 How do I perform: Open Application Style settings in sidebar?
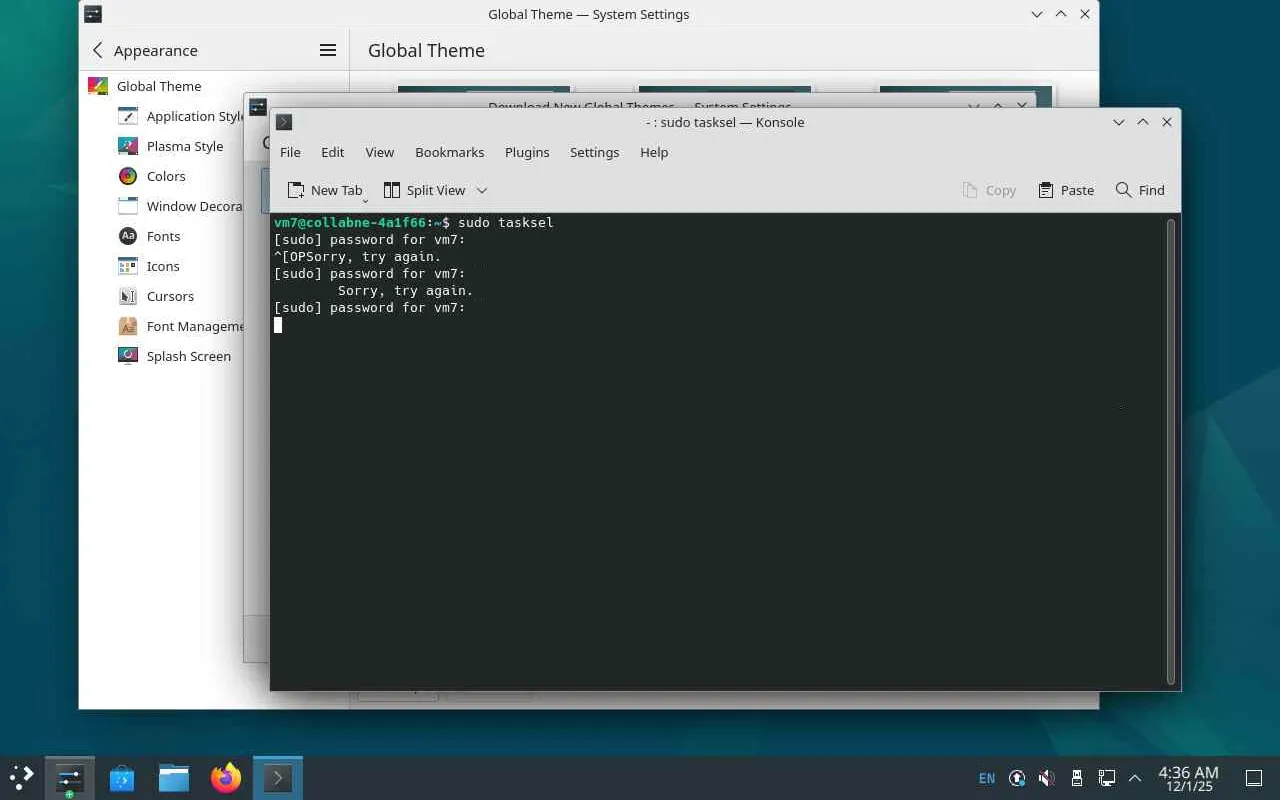[180, 116]
